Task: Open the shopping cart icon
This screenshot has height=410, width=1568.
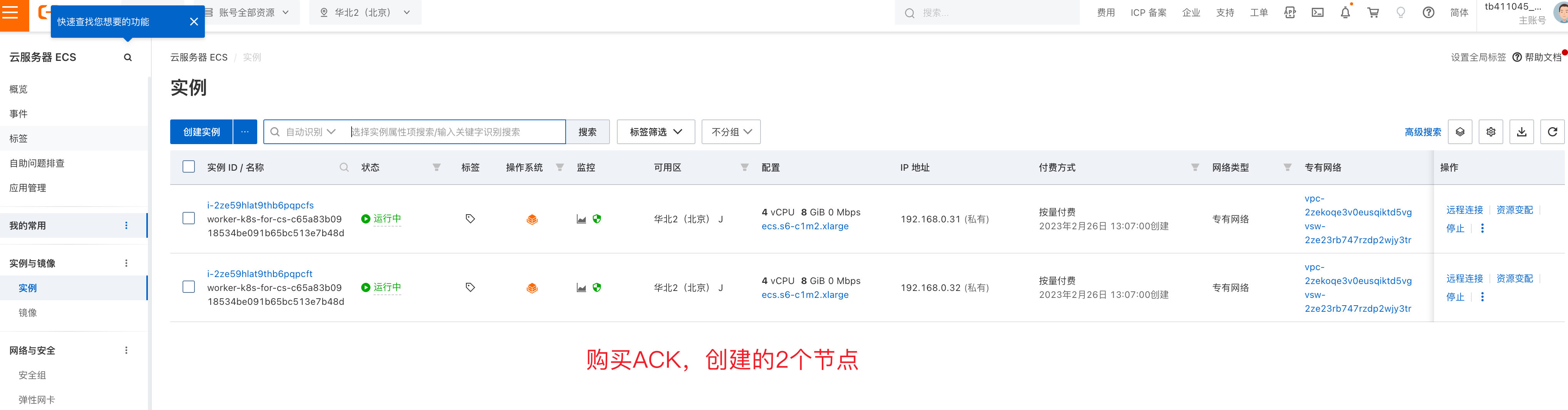Action: (x=1373, y=13)
